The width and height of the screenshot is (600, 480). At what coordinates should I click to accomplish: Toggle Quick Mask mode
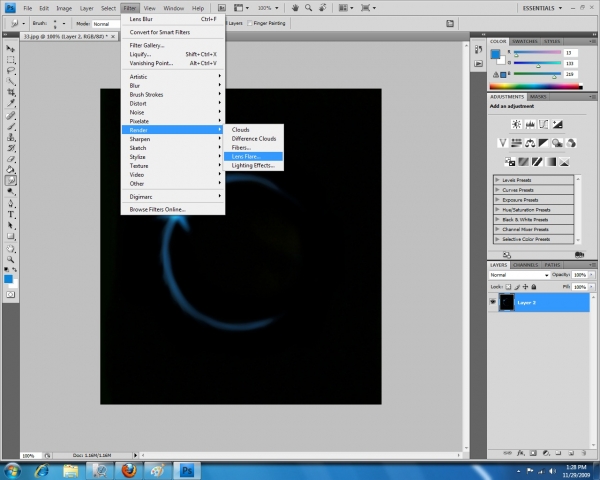[x=11, y=295]
